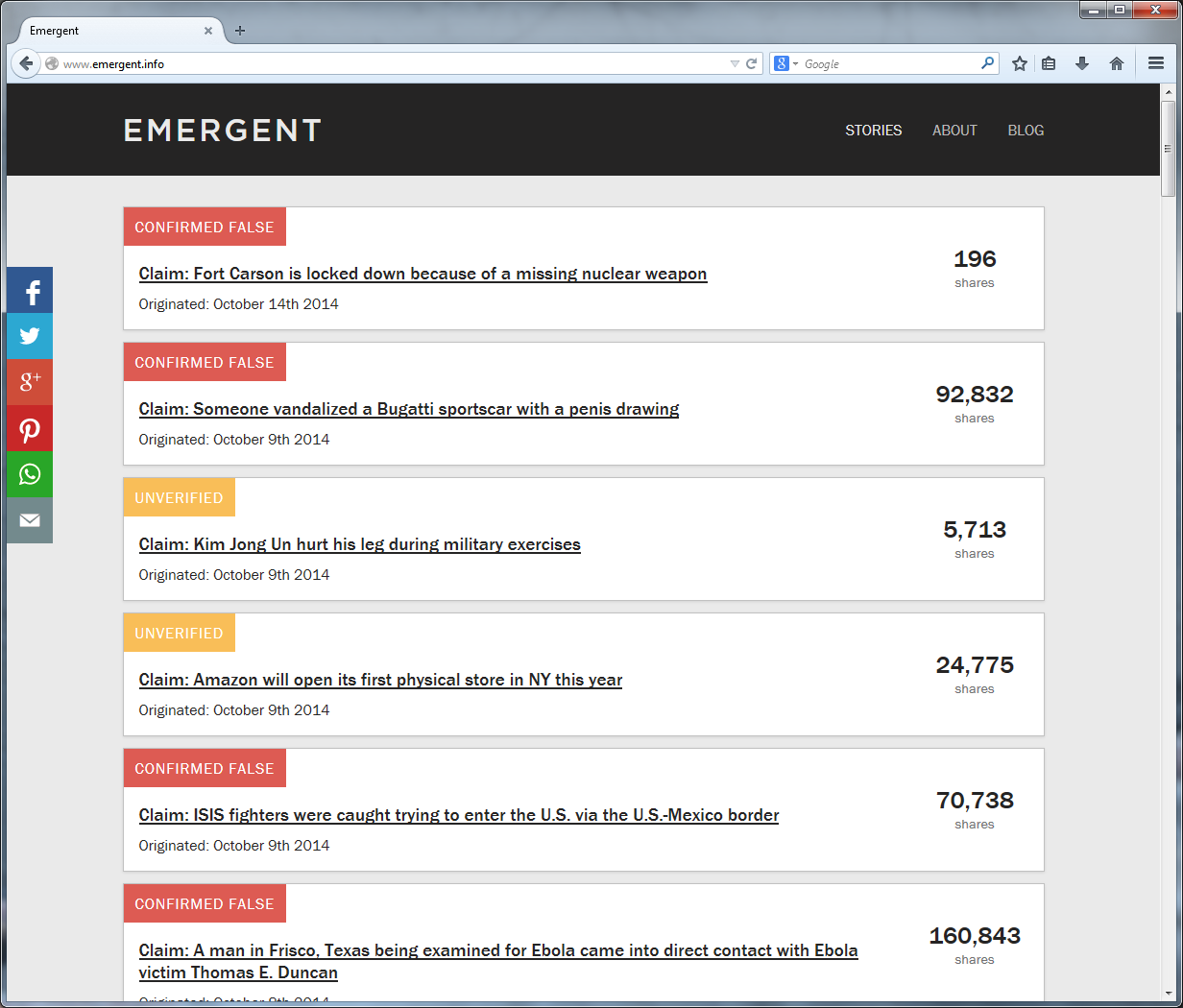Bookmark this page with star icon
1183x1008 pixels.
coord(1020,63)
